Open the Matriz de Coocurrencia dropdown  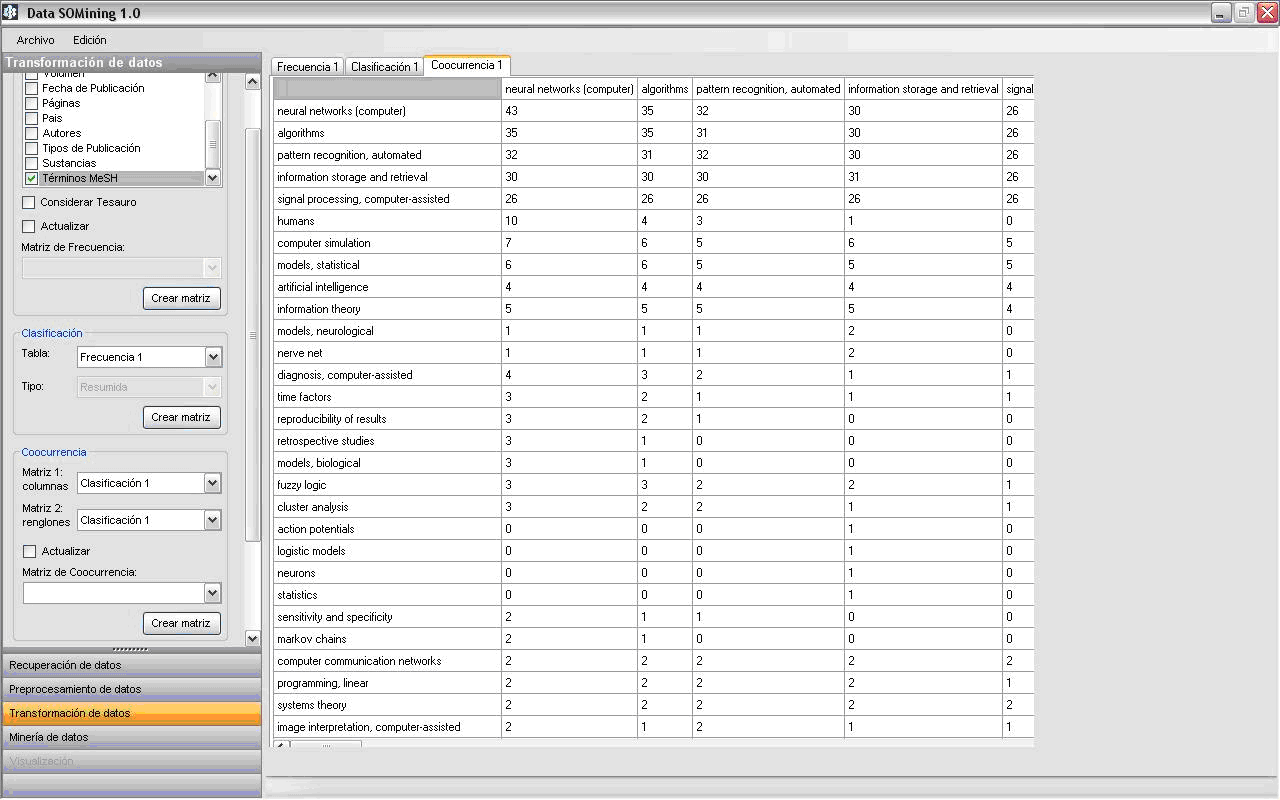tap(212, 593)
